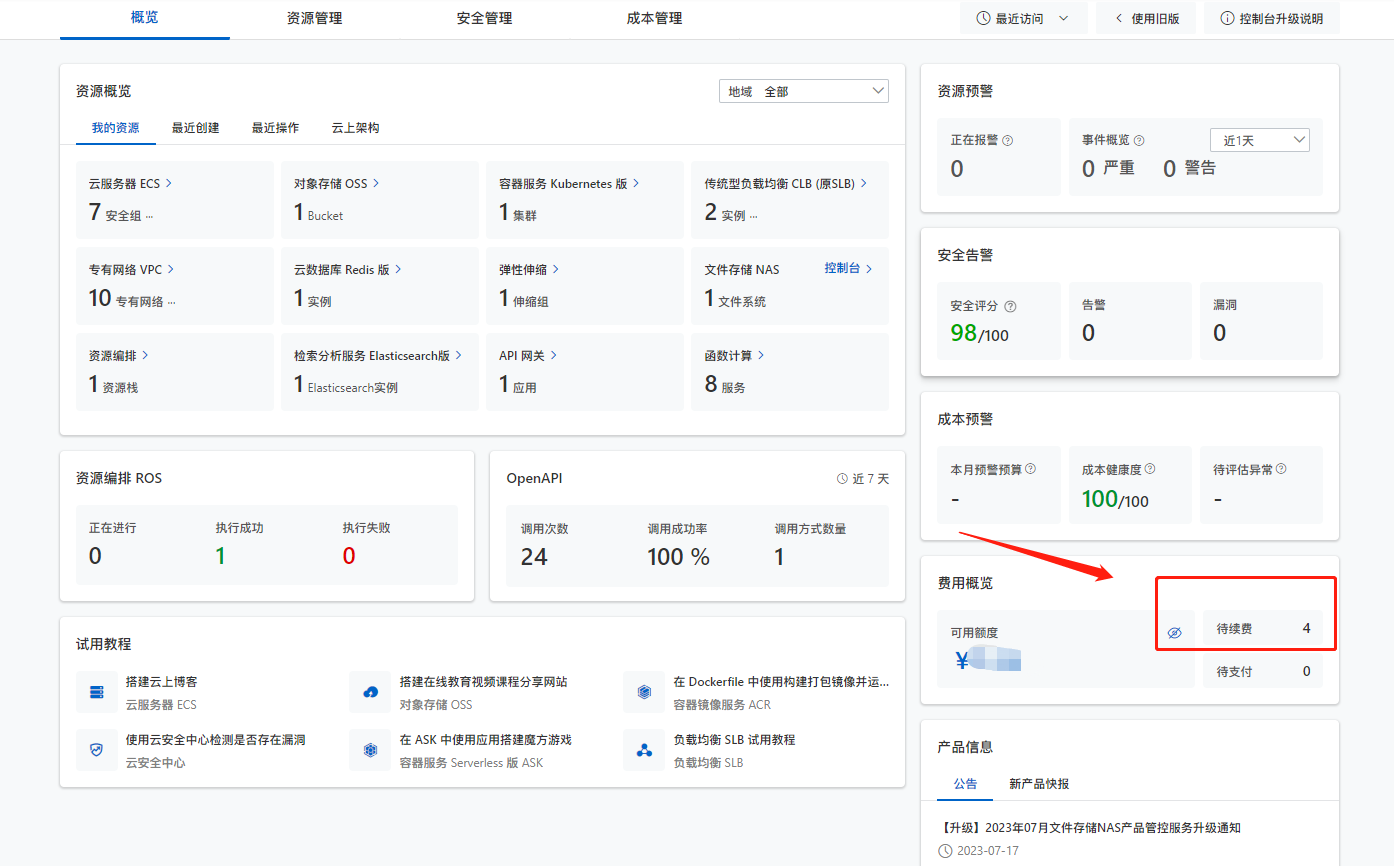Click help icon next to 正在报警
The width and height of the screenshot is (1394, 866).
tap(1008, 141)
